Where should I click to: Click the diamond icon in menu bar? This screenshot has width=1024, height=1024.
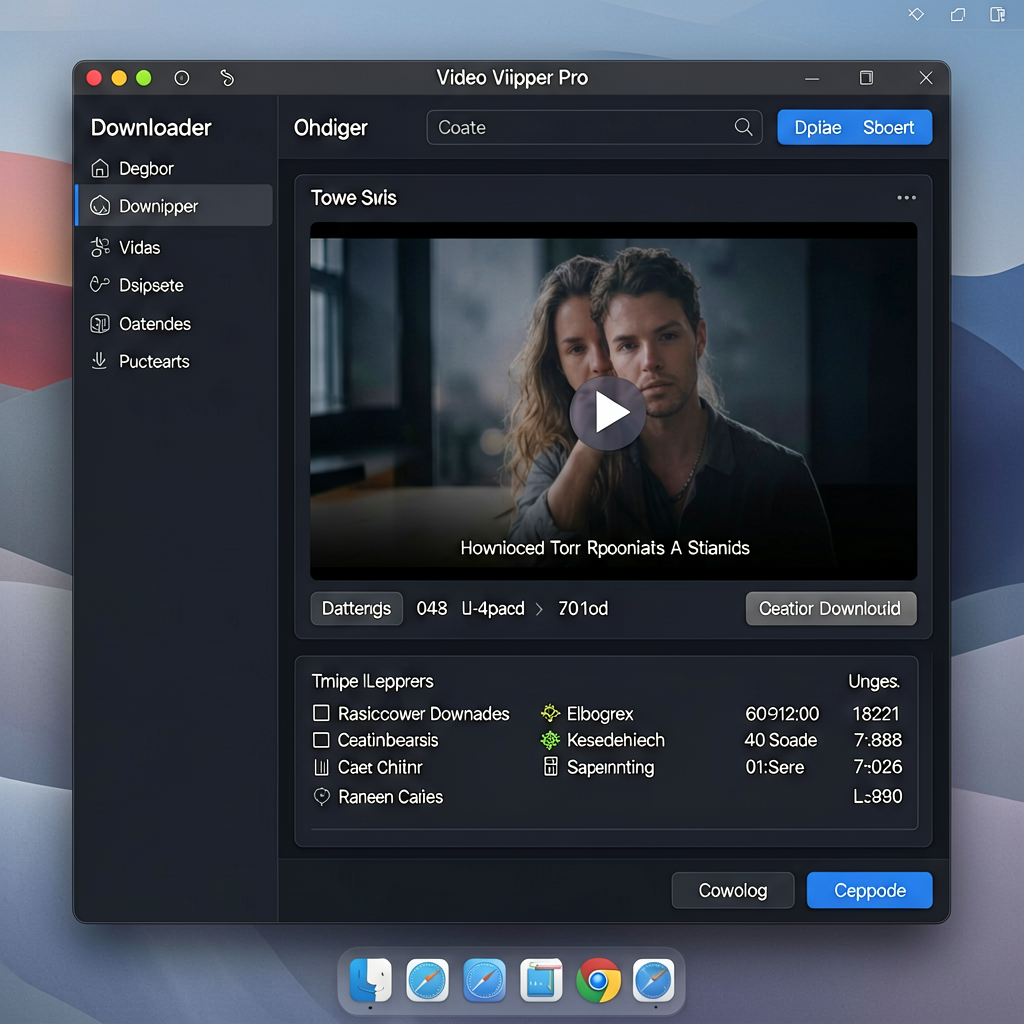[916, 14]
